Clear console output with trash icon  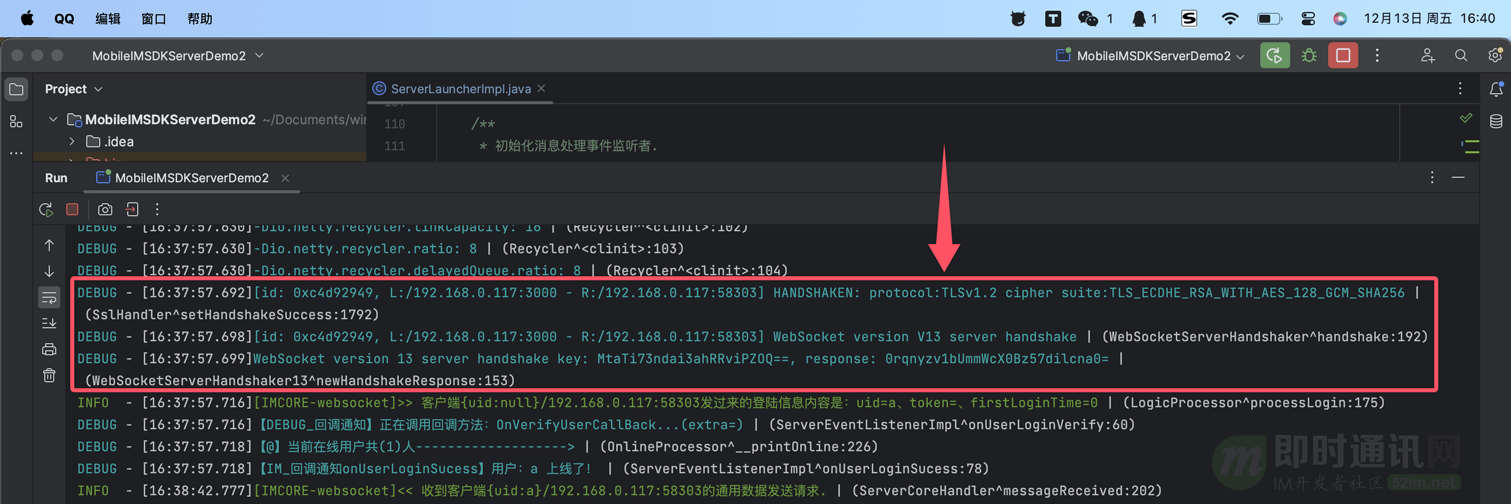[x=49, y=375]
